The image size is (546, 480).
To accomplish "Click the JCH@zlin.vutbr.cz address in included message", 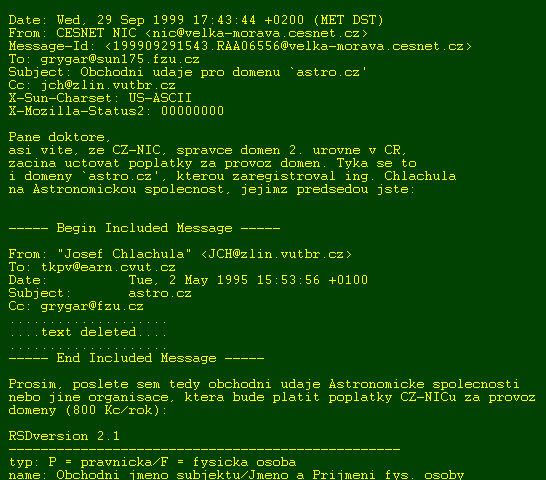I will [276, 254].
